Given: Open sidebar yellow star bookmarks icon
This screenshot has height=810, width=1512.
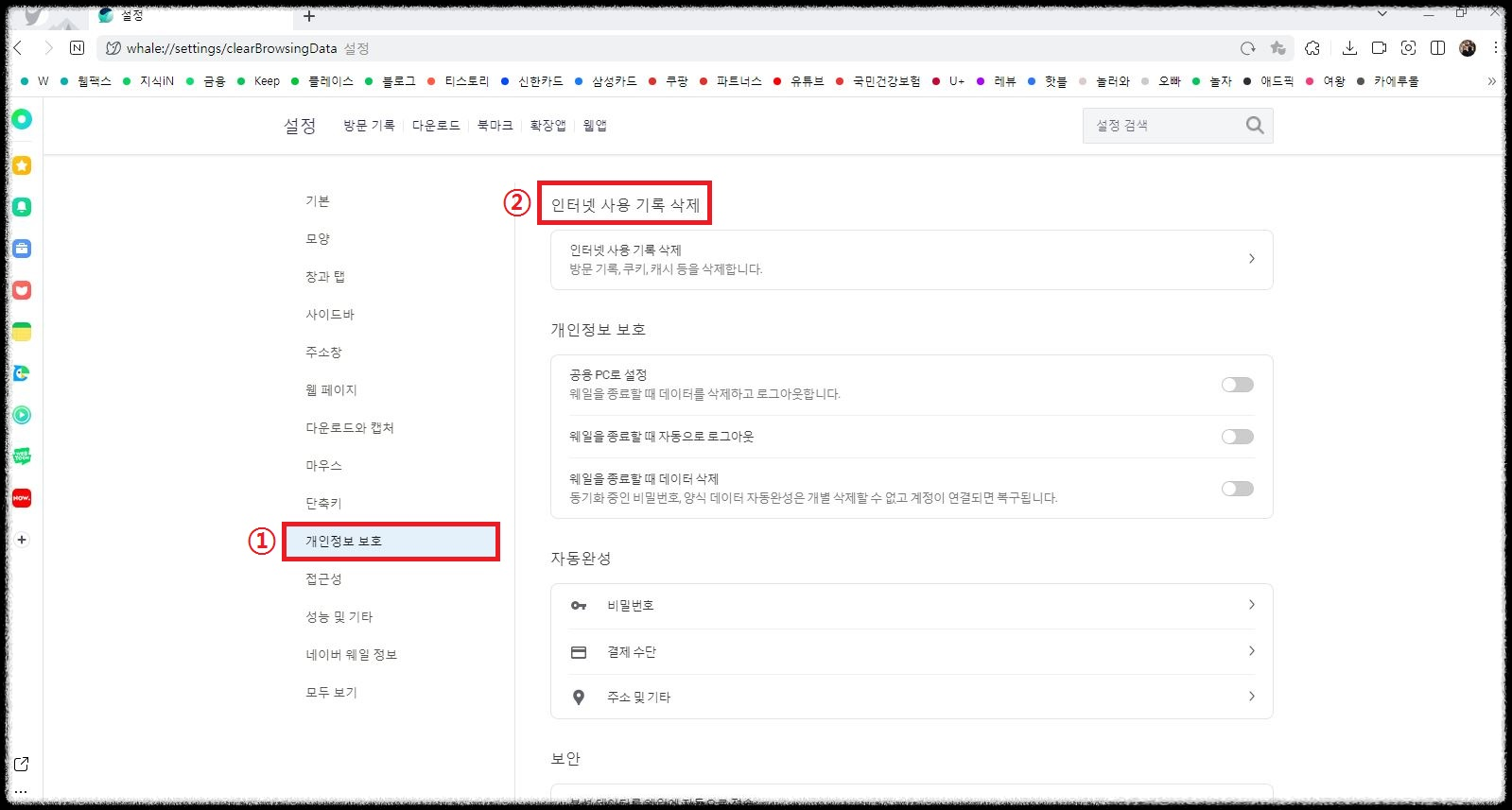Looking at the screenshot, I should coord(22,165).
